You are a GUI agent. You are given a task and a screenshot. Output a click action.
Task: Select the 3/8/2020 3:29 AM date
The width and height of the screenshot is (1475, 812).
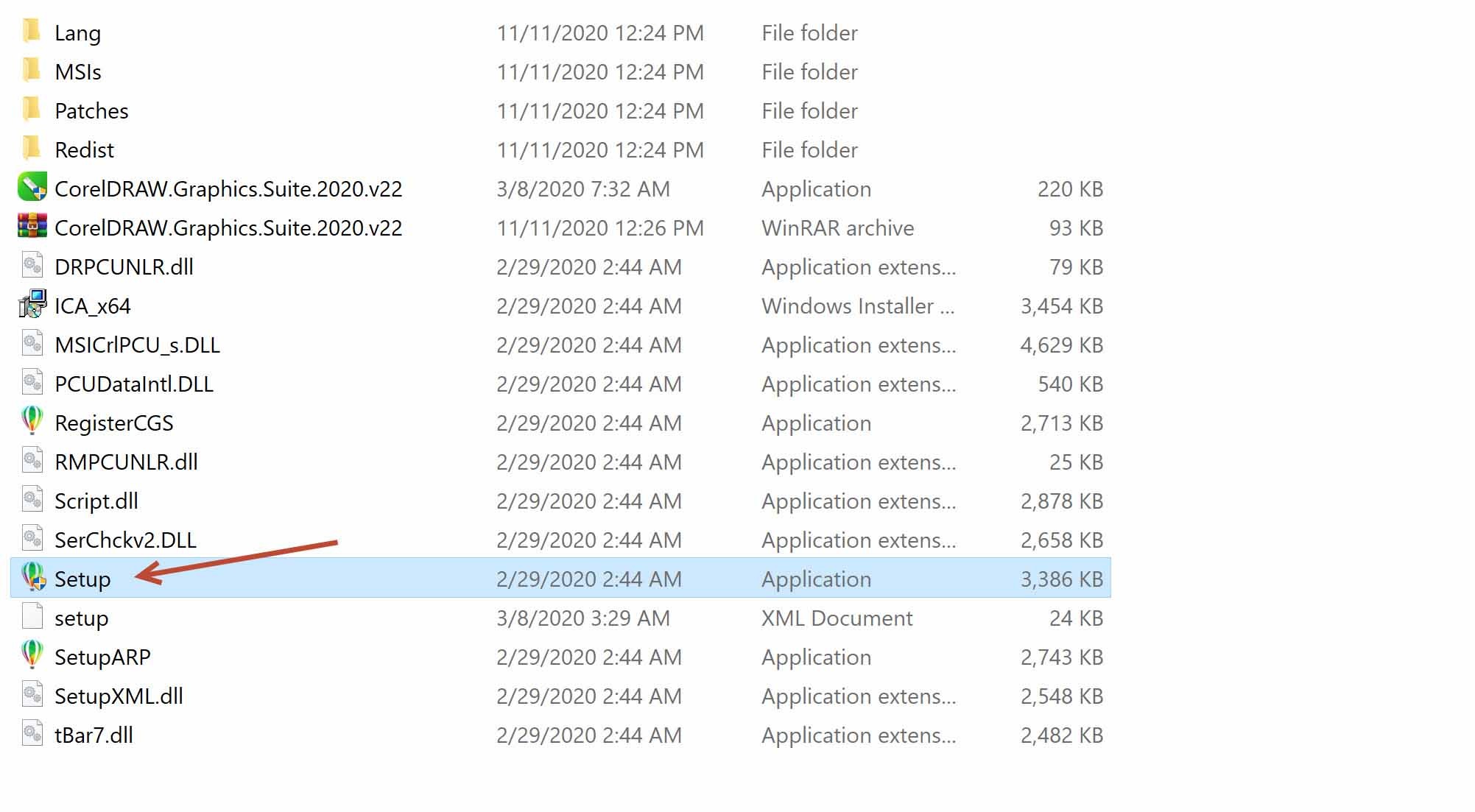(x=582, y=618)
